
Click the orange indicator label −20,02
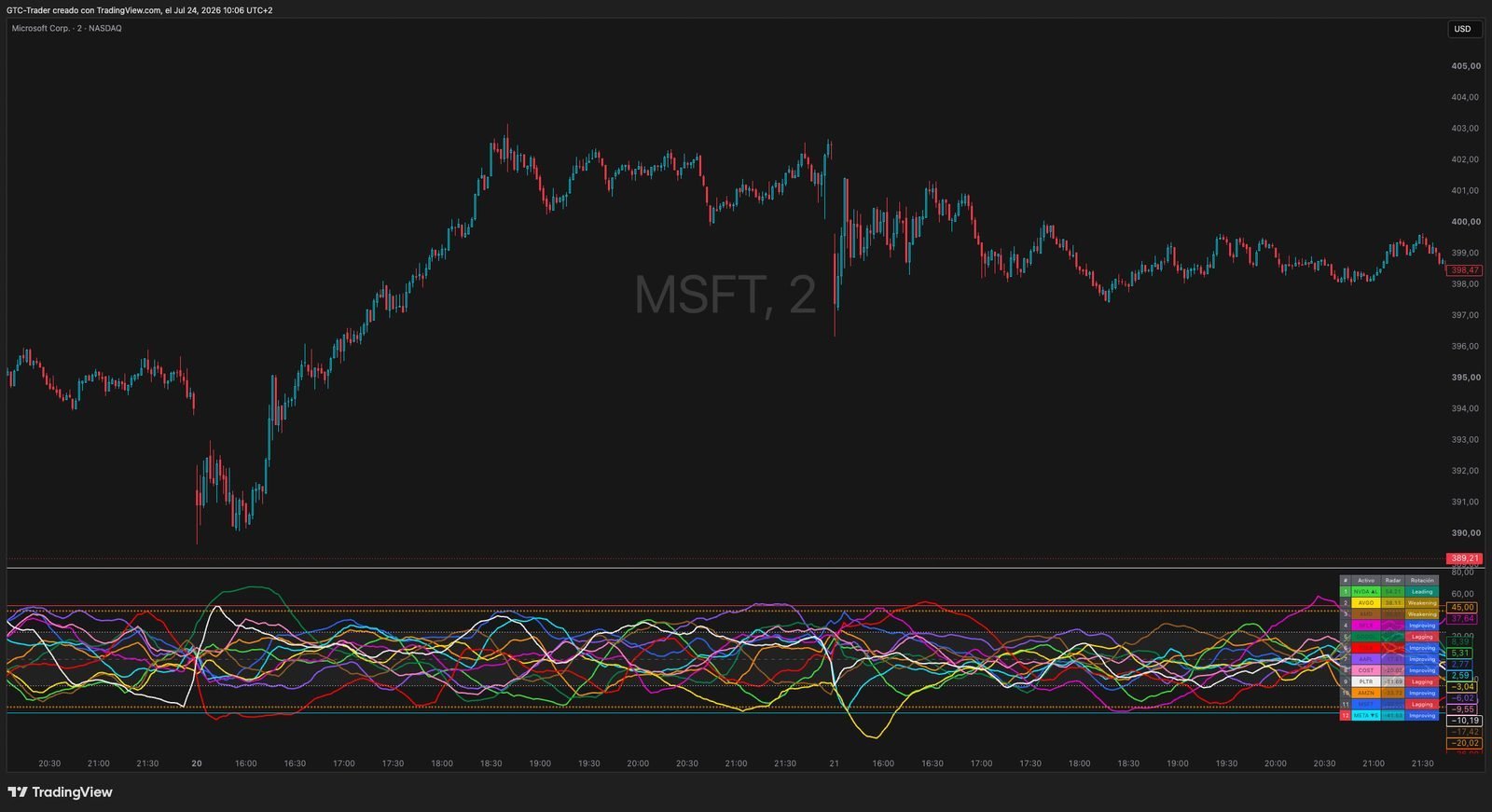pyautogui.click(x=1464, y=743)
